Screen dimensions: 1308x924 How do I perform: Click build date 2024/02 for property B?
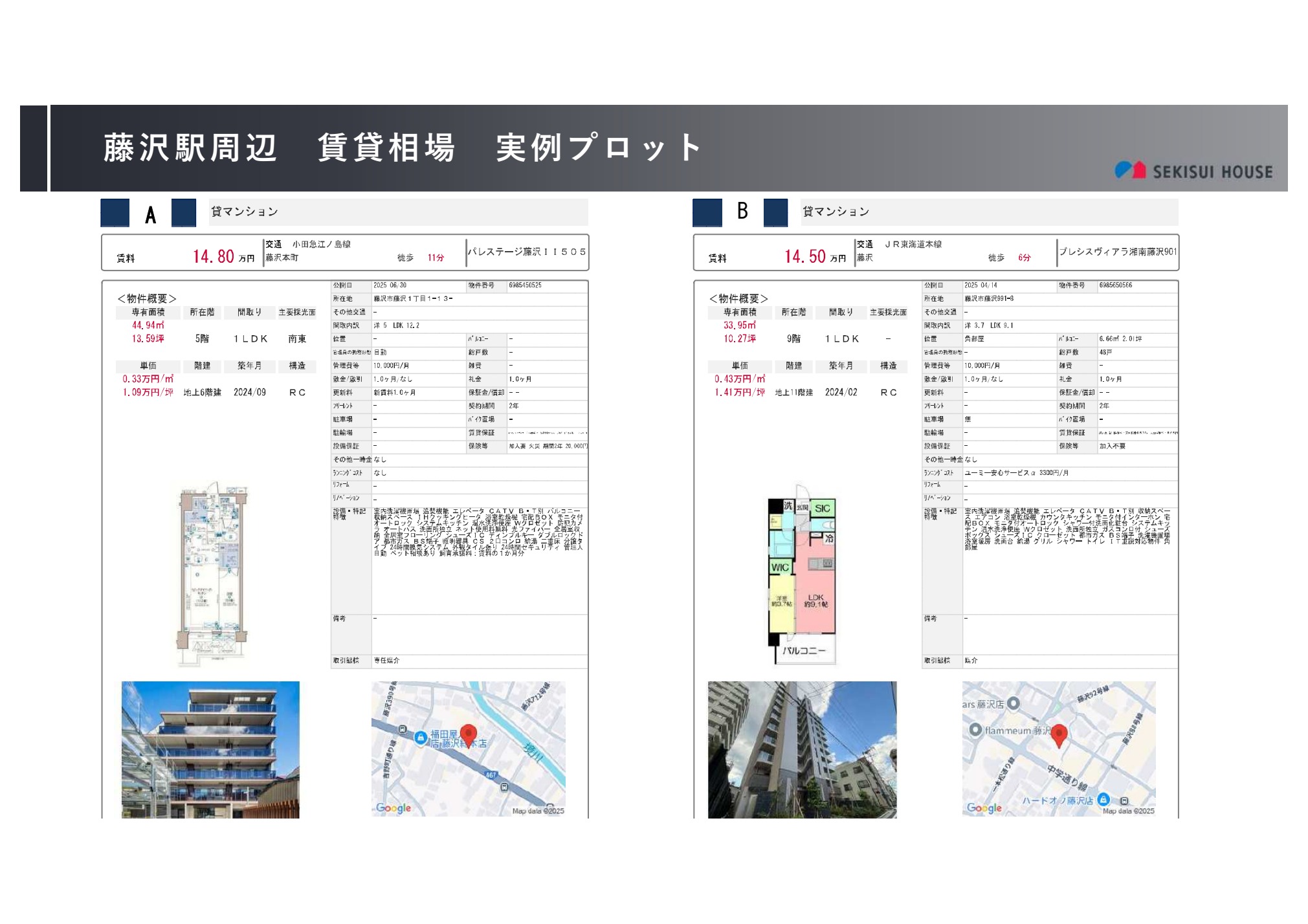841,392
